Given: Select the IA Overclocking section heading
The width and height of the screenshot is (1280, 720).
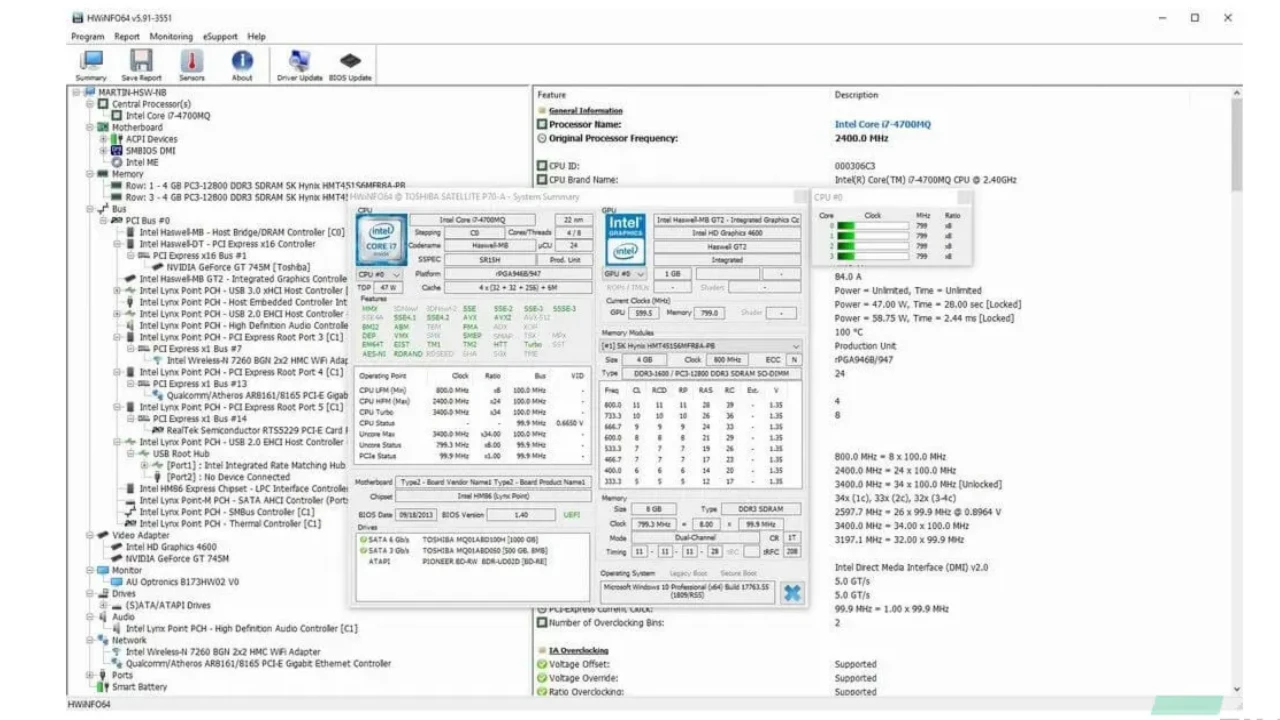Looking at the screenshot, I should 579,650.
